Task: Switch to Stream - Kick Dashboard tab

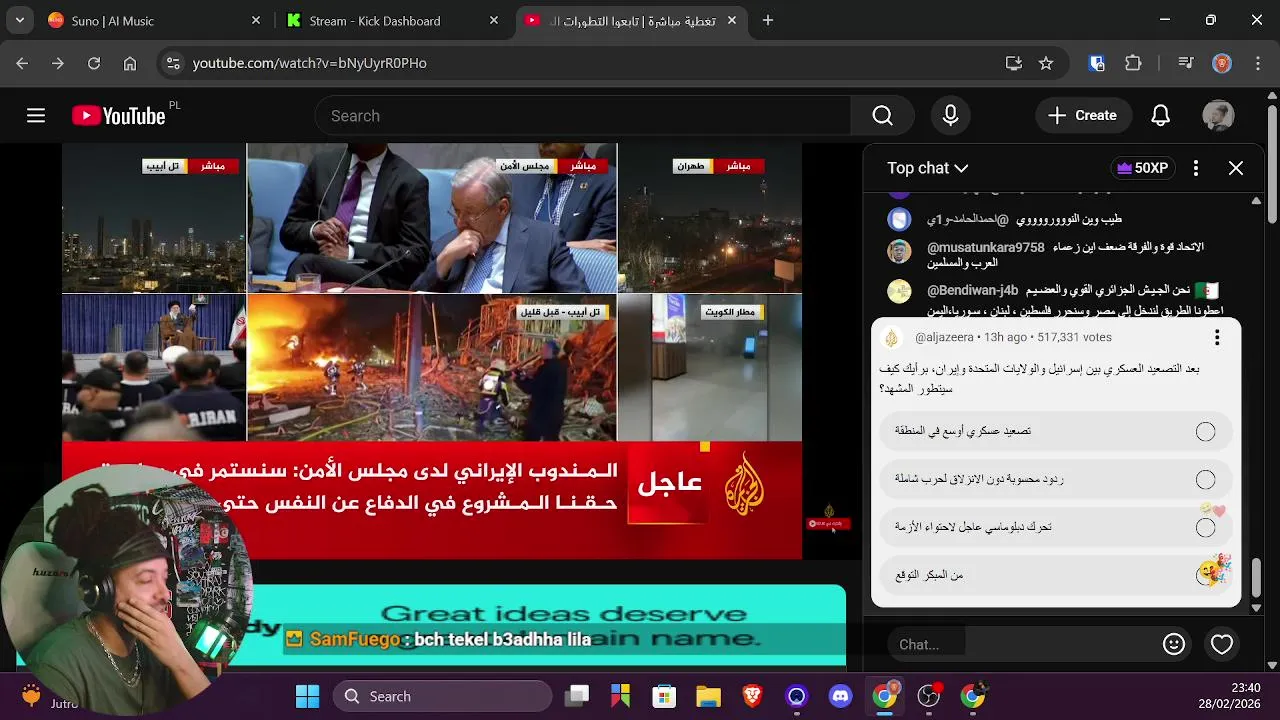Action: [393, 20]
